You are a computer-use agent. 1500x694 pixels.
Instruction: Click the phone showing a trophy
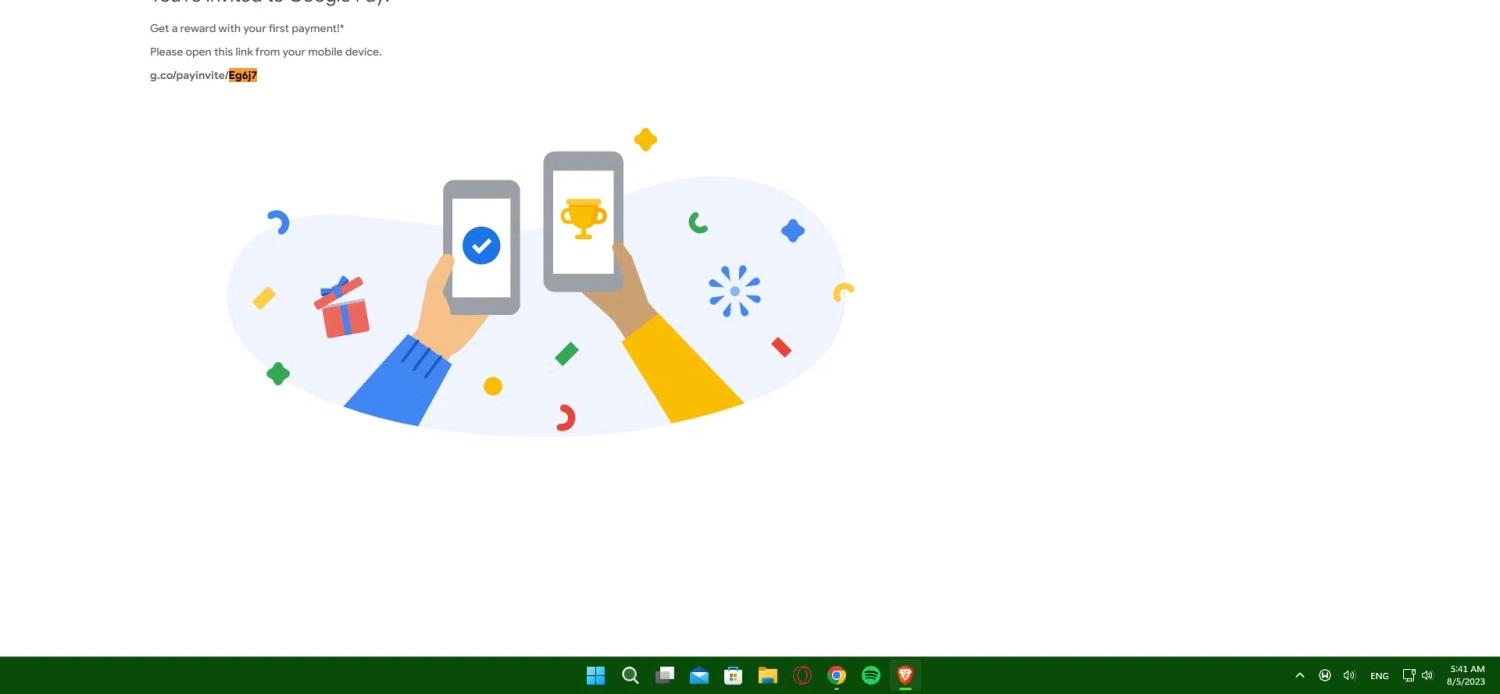pos(583,221)
